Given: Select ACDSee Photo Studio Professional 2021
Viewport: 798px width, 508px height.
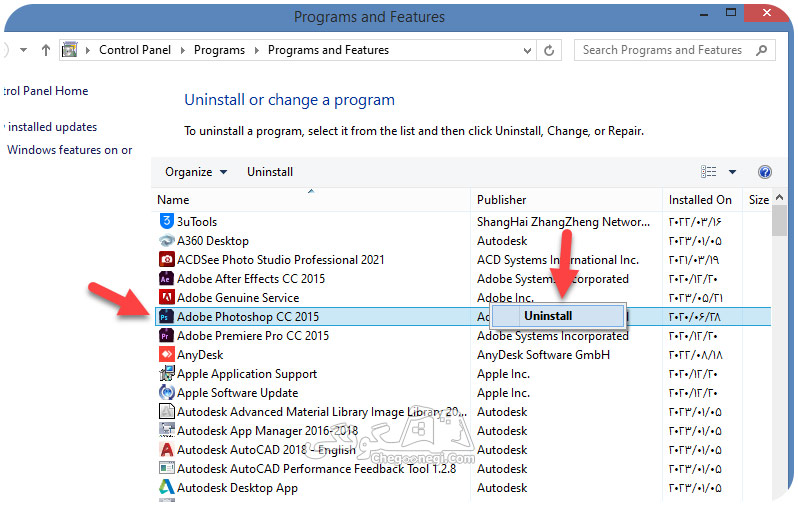Looking at the screenshot, I should pyautogui.click(x=280, y=260).
